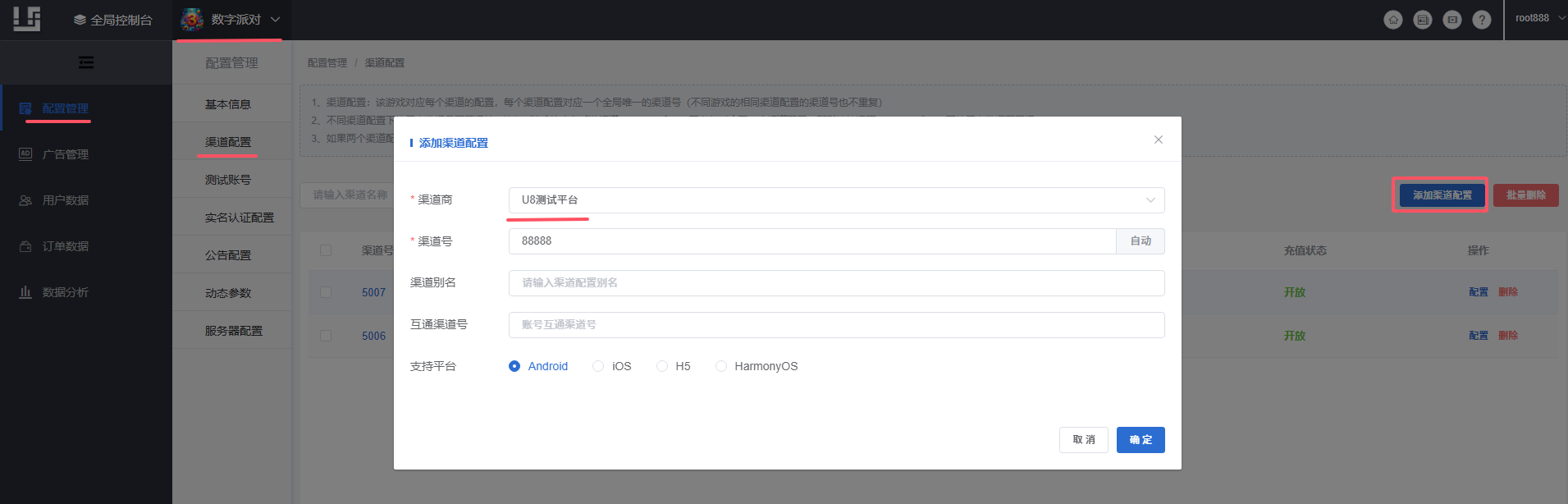The height and width of the screenshot is (504, 1568).
Task: Click 删除 link in row 5006
Action: (x=1508, y=336)
